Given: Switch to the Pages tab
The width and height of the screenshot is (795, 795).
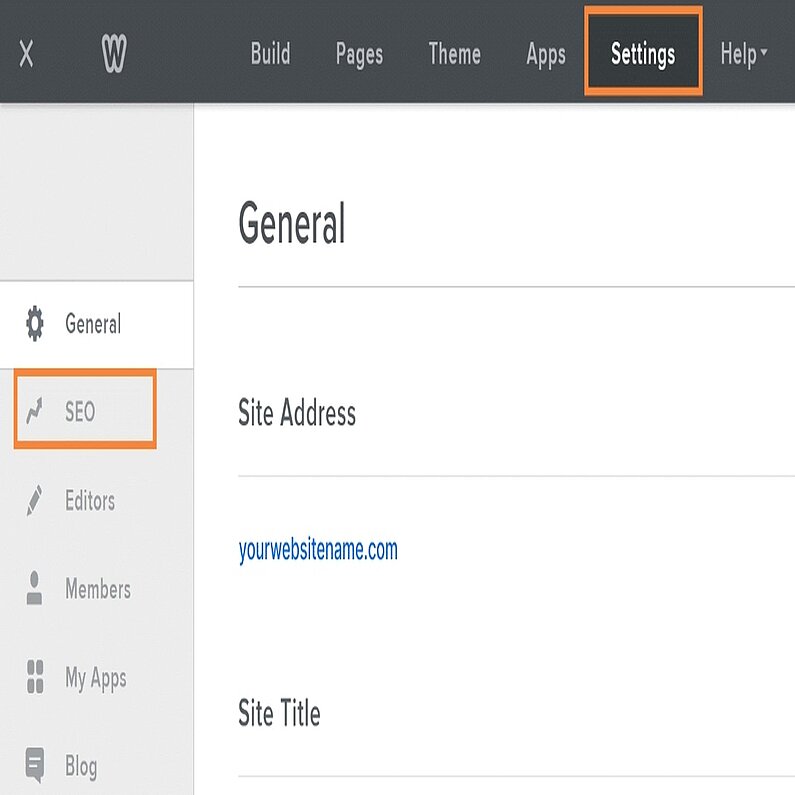Looking at the screenshot, I should click(x=359, y=54).
